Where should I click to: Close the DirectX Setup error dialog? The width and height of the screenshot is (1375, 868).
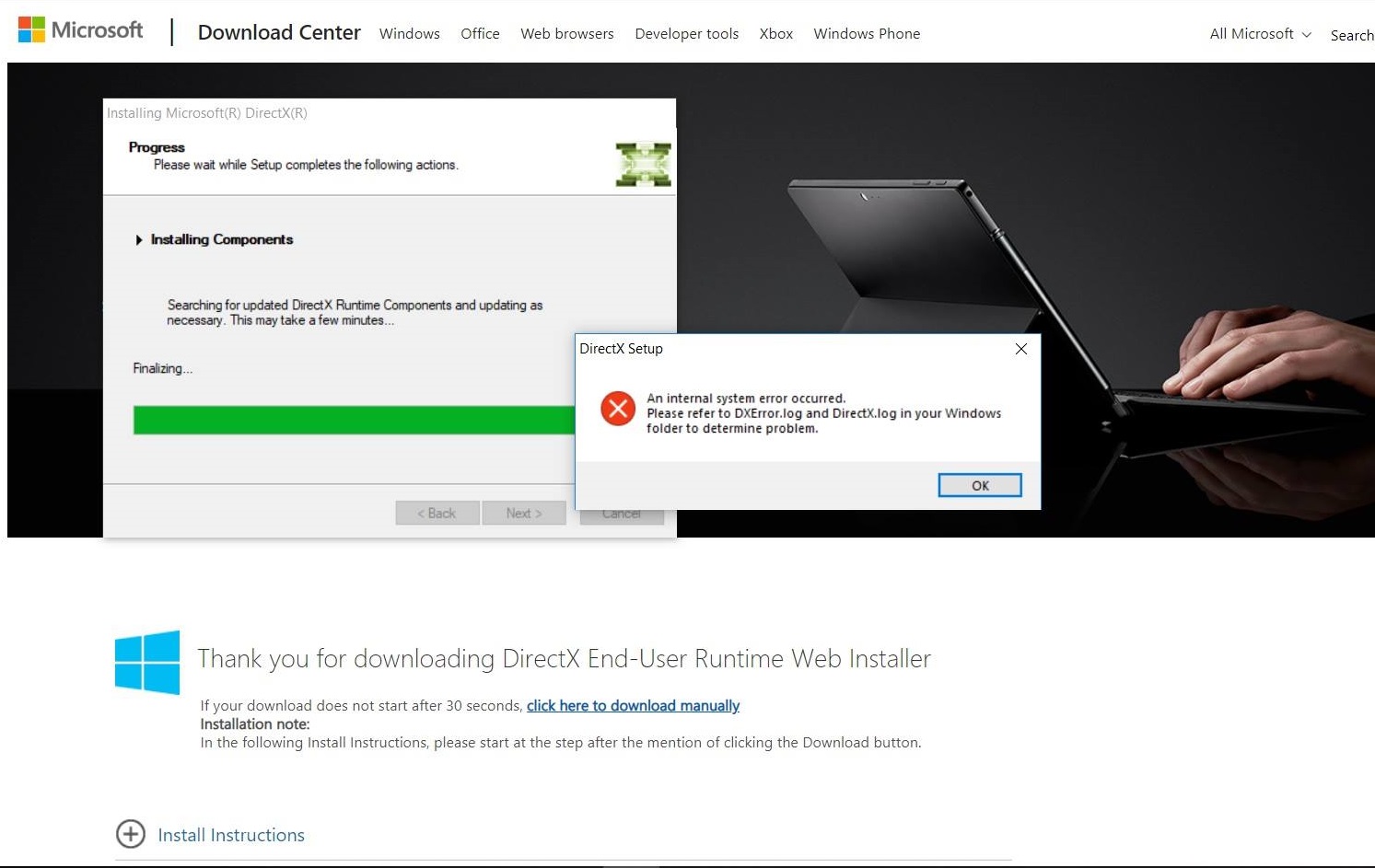[x=1020, y=349]
